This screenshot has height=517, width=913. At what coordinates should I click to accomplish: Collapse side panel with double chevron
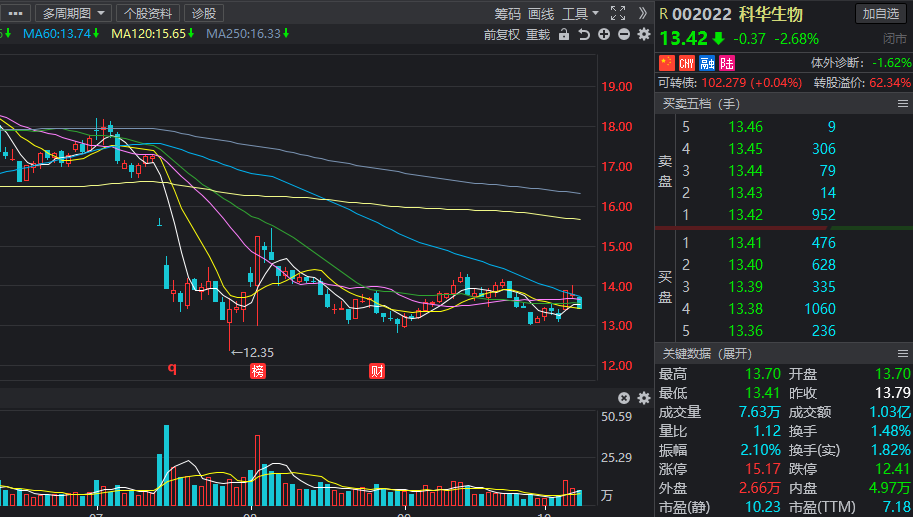click(643, 13)
